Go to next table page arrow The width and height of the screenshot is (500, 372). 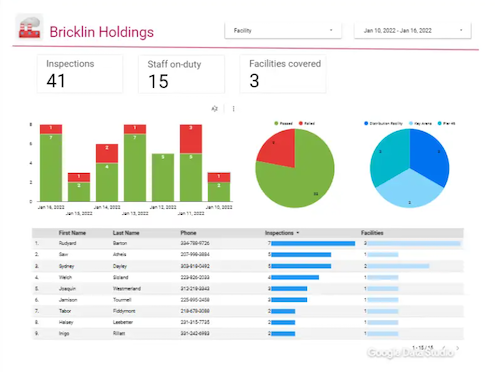458,348
